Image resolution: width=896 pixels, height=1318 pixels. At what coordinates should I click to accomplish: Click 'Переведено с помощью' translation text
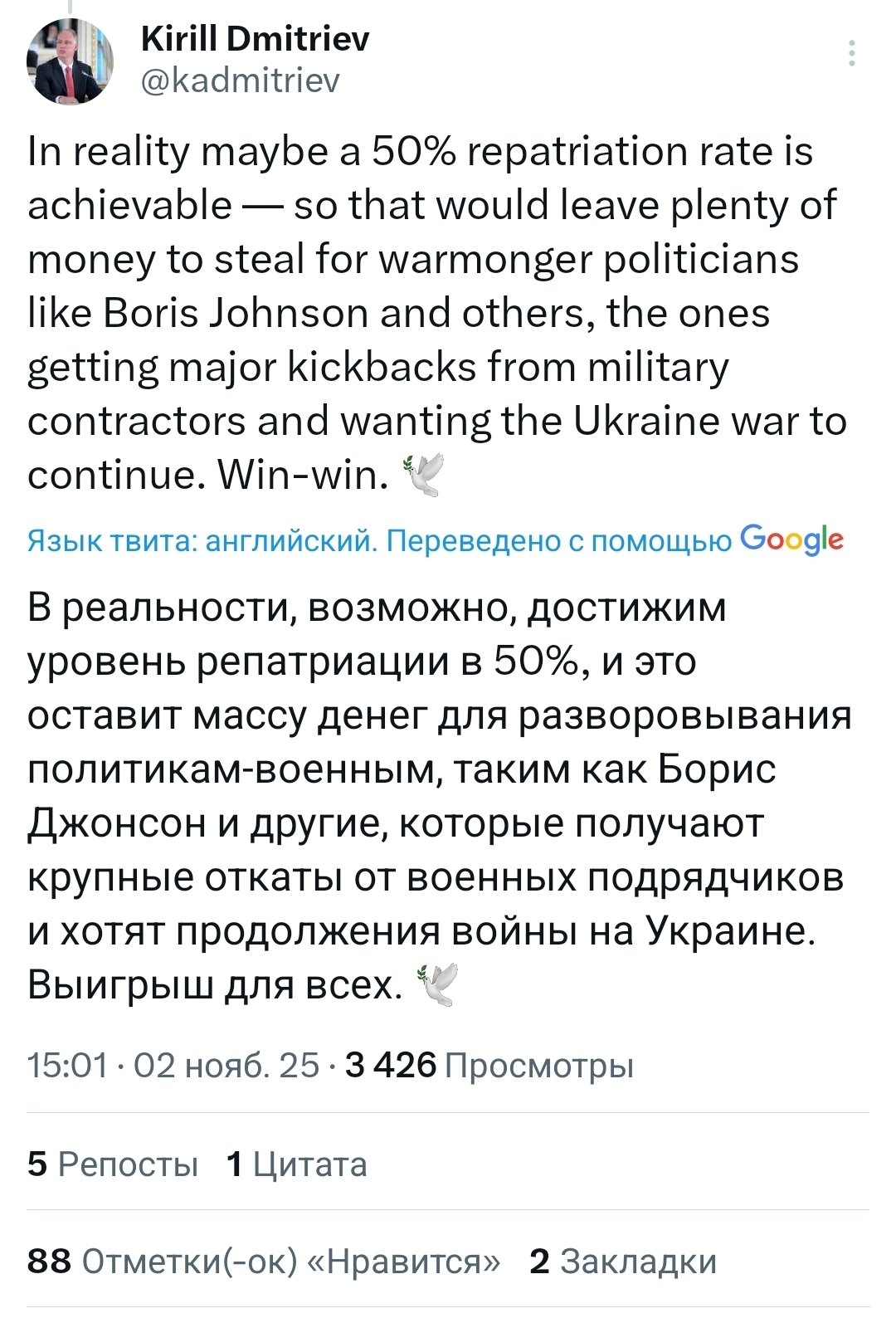pyautogui.click(x=559, y=541)
